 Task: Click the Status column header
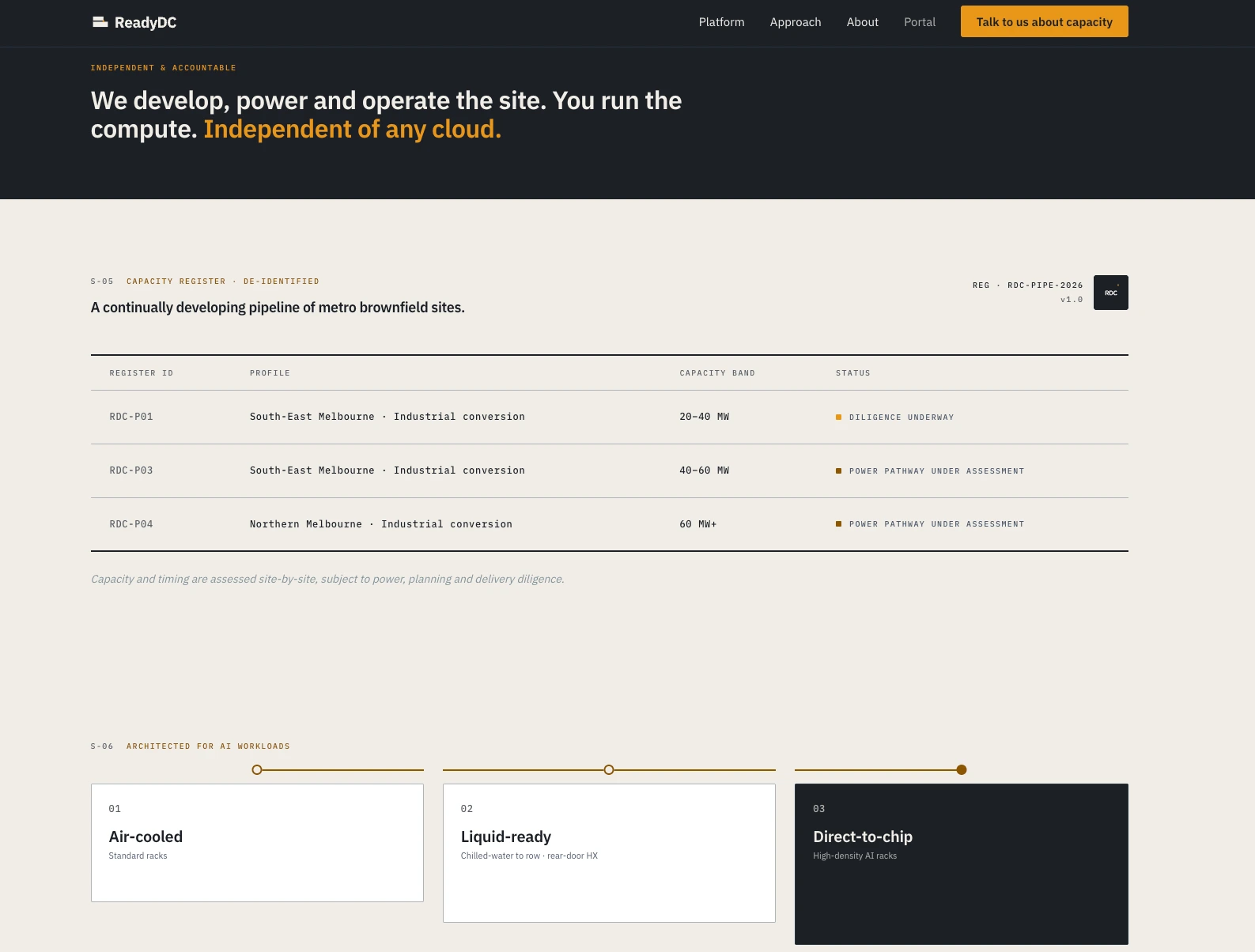pyautogui.click(x=853, y=373)
